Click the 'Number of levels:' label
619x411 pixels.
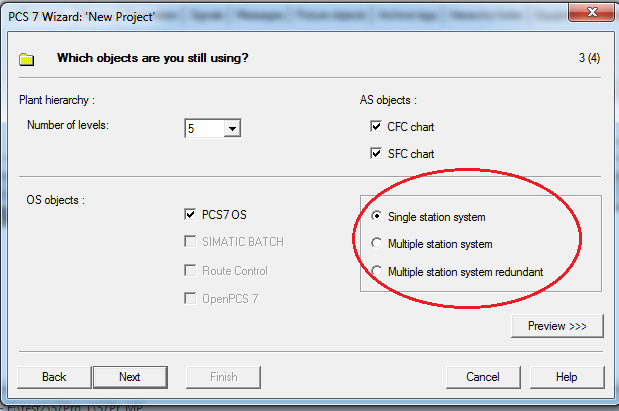[x=68, y=125]
